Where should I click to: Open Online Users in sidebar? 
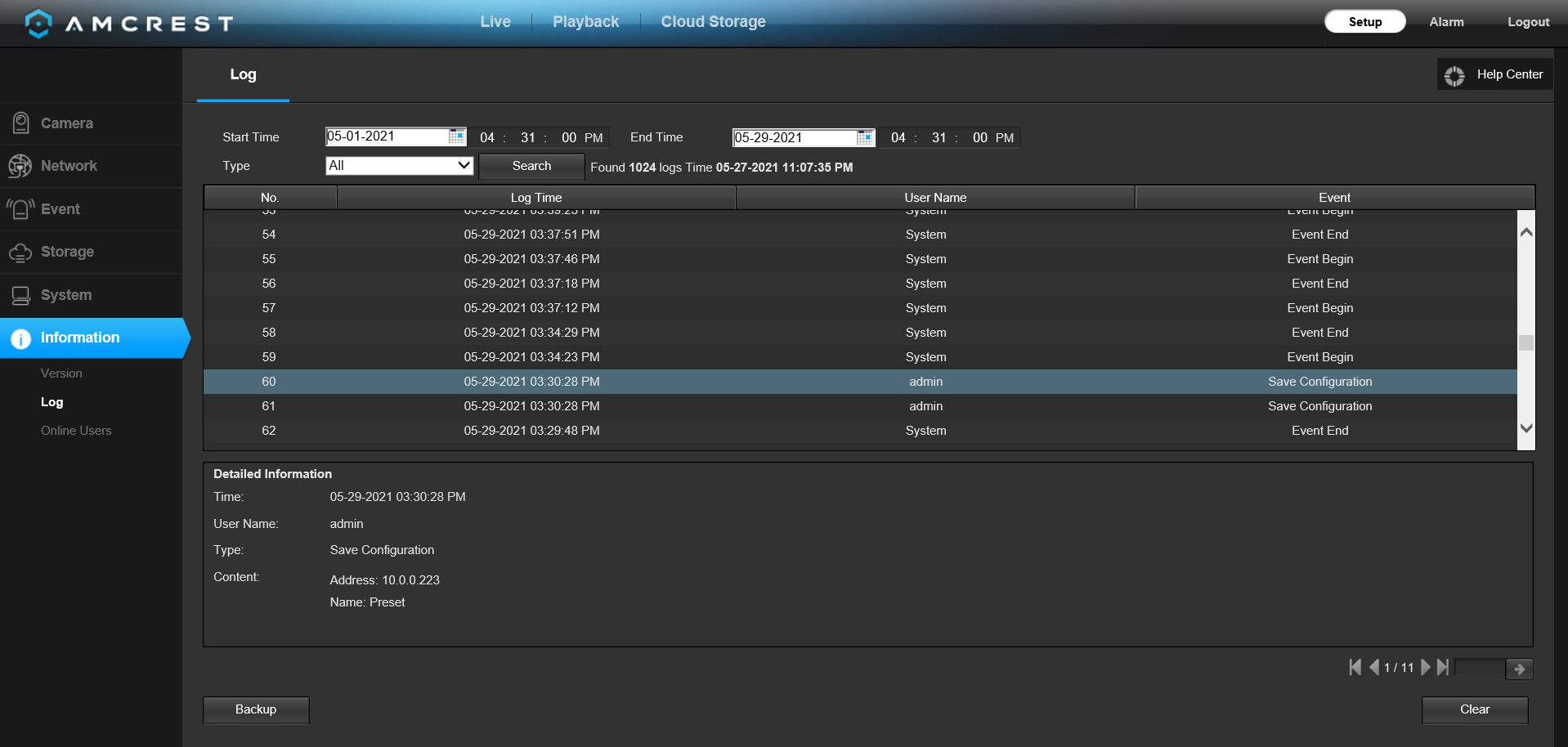tap(76, 431)
